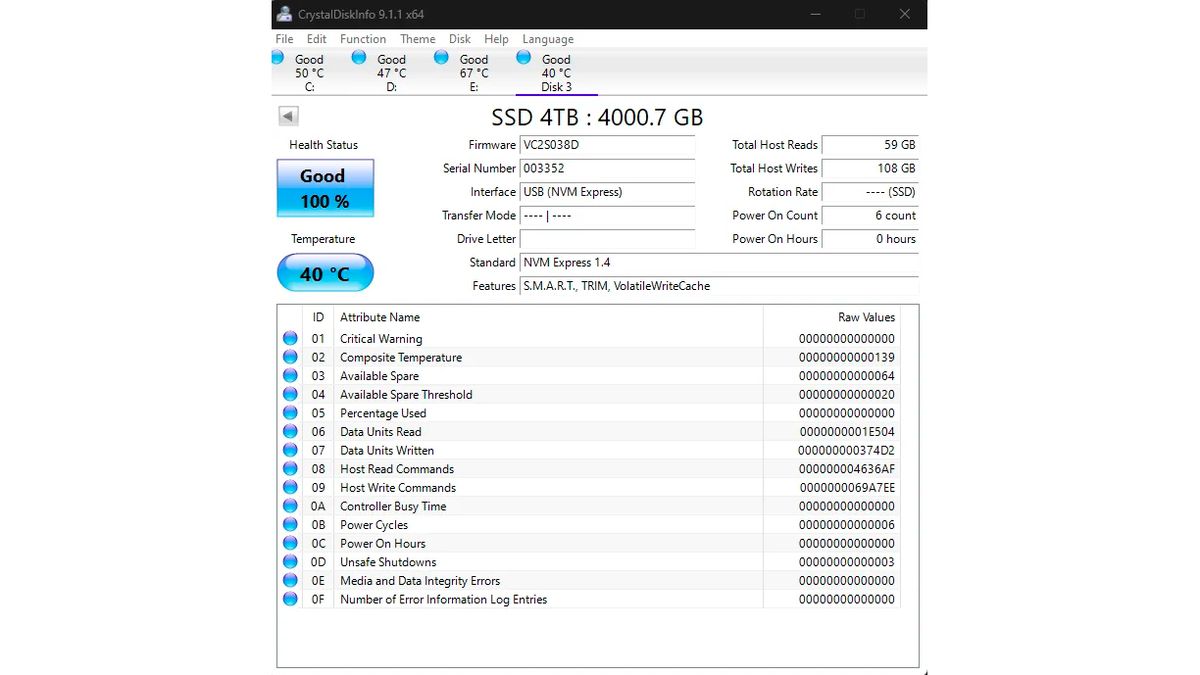Click Total Host Reads value 59 GB
Screen dimensions: 1200x675
point(870,145)
